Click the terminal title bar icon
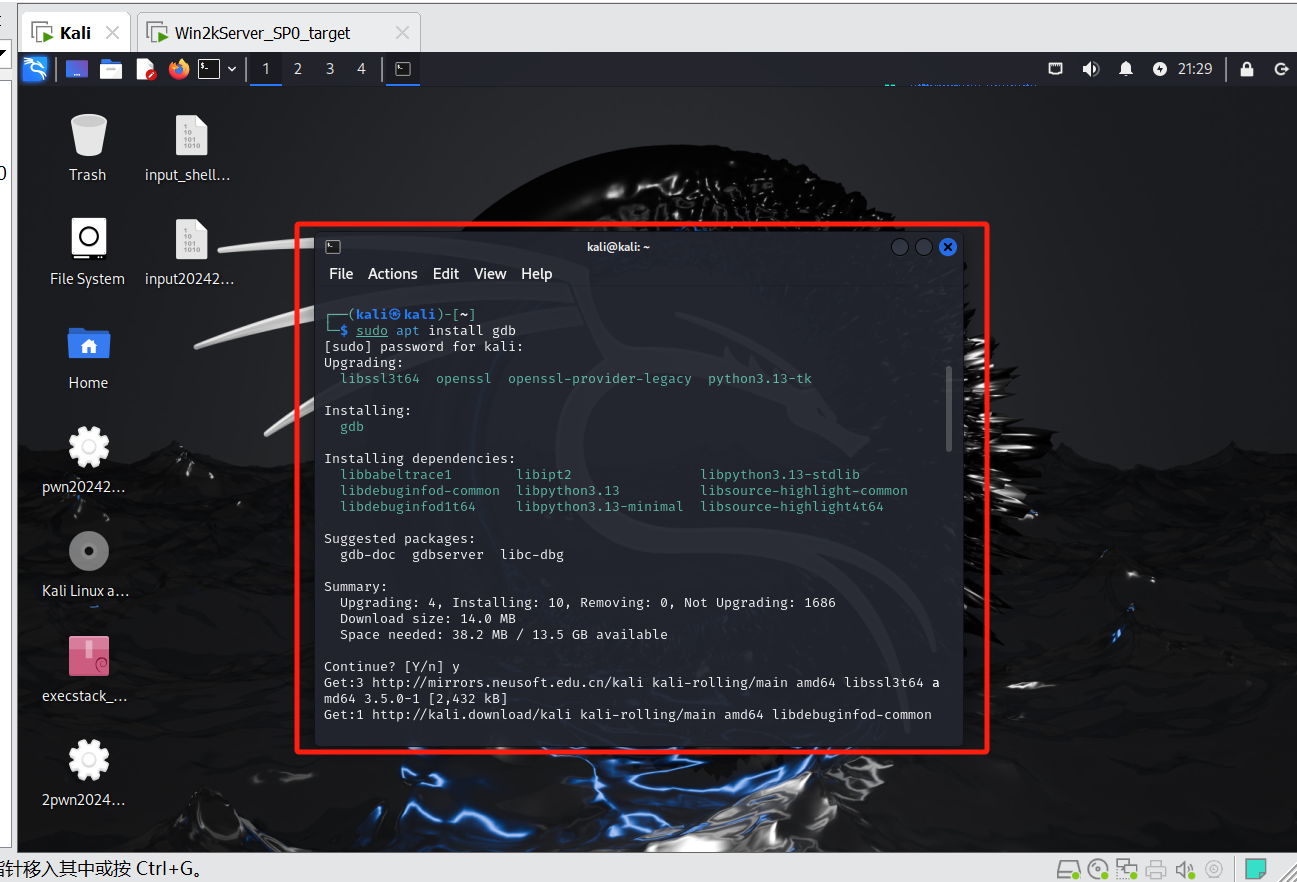Image resolution: width=1297 pixels, height=882 pixels. [333, 247]
